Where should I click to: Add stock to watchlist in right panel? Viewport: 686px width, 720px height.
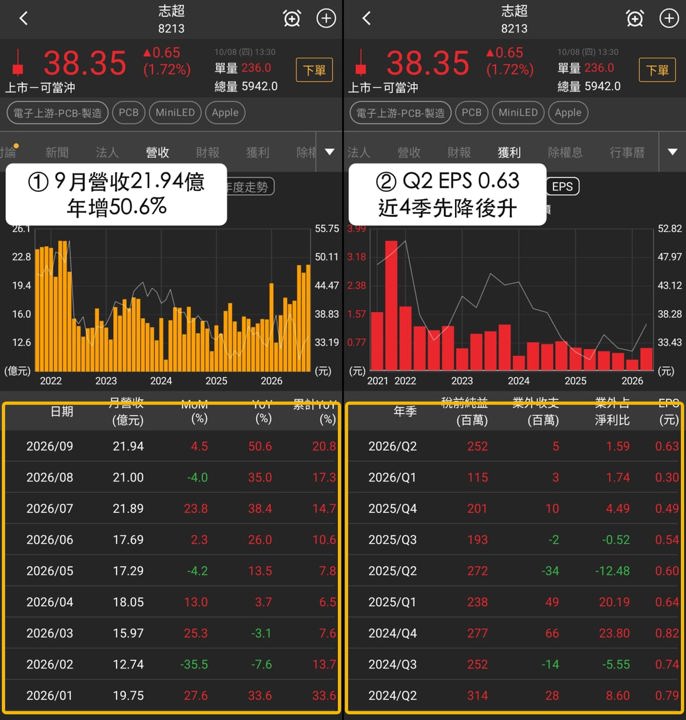pyautogui.click(x=669, y=18)
